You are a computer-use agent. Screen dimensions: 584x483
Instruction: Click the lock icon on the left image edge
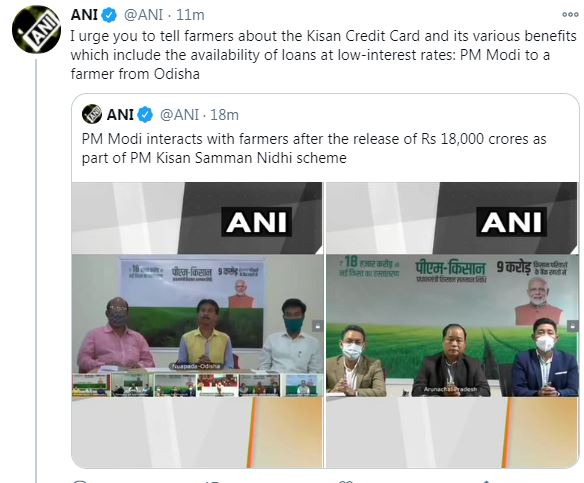pos(318,325)
